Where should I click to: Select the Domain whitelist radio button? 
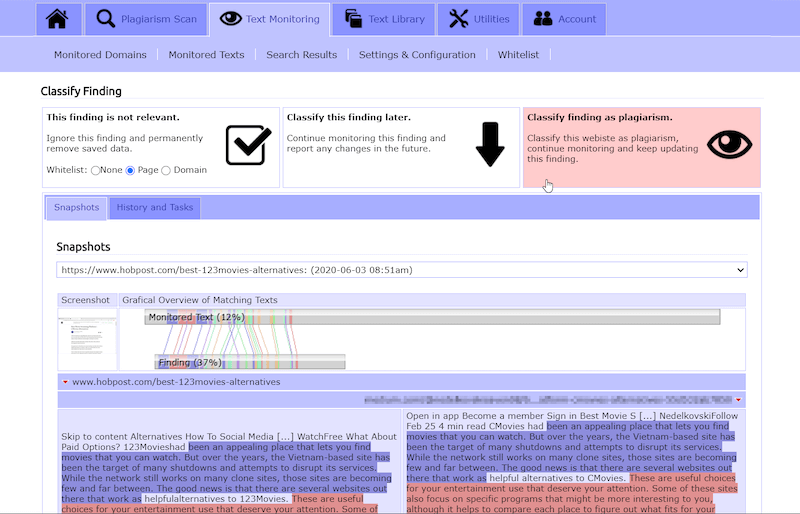[x=166, y=170]
